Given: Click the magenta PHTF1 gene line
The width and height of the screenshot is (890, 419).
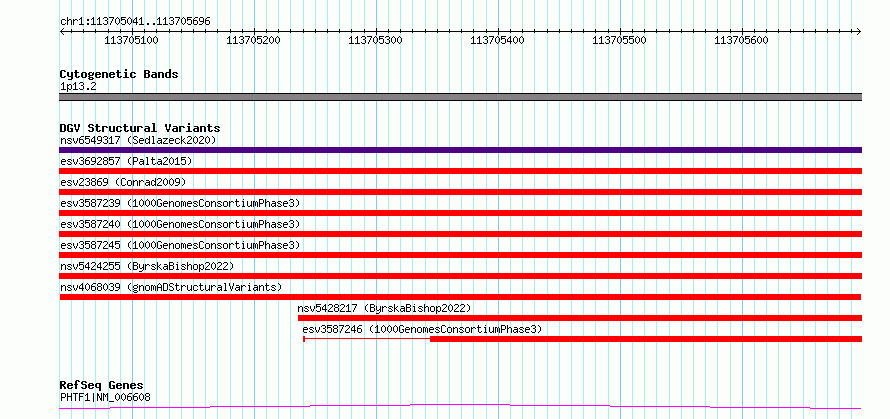Looking at the screenshot, I should pos(460,406).
